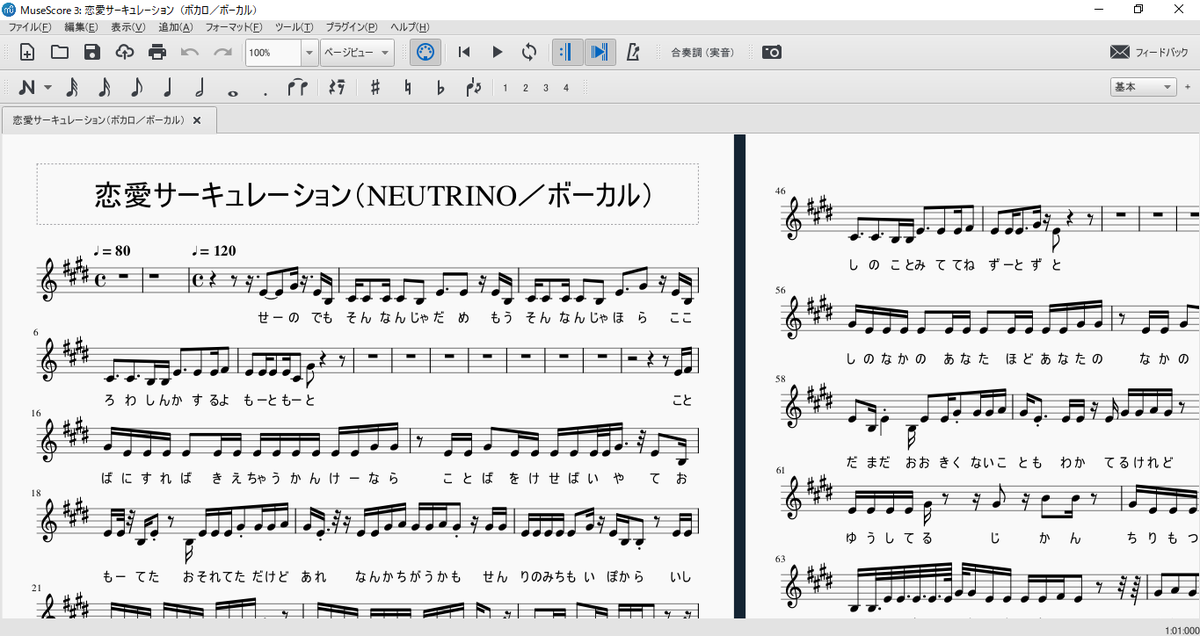Select 16th note duration
Image resolution: width=1200 pixels, height=636 pixels.
pos(104,88)
